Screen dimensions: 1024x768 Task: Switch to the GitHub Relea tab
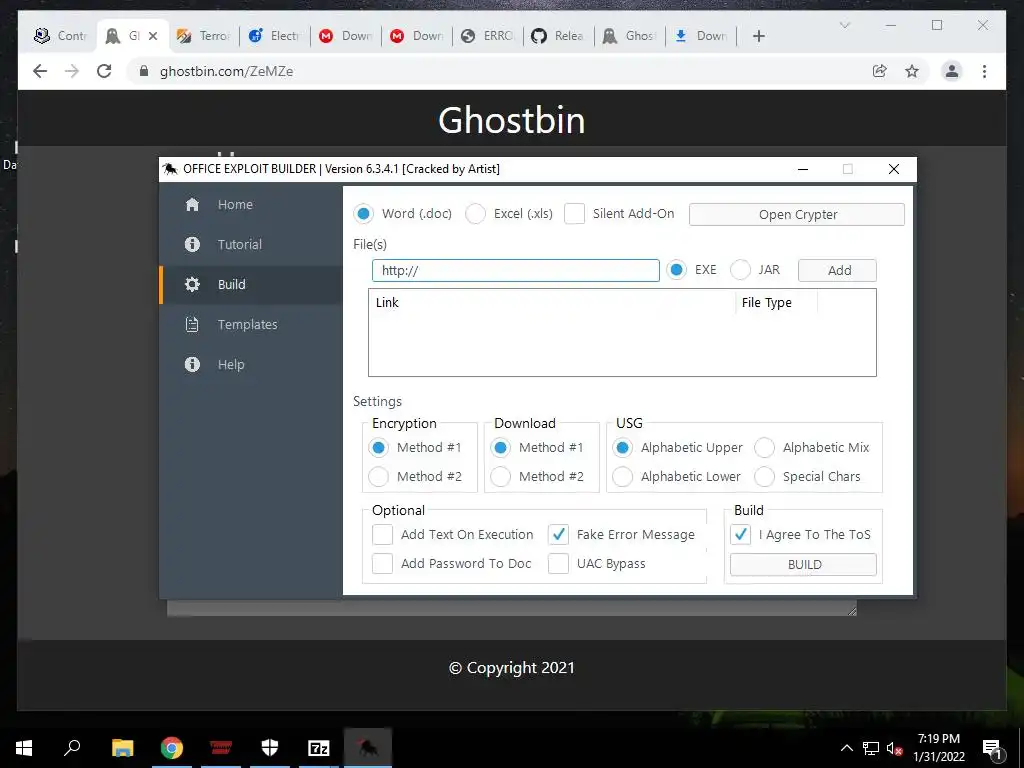(558, 36)
